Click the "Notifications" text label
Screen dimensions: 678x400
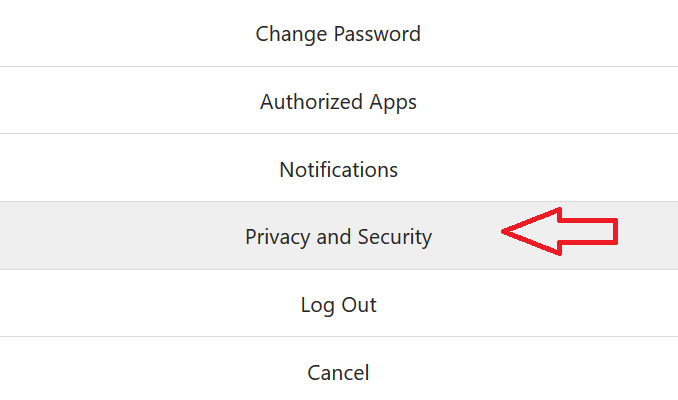(x=338, y=169)
